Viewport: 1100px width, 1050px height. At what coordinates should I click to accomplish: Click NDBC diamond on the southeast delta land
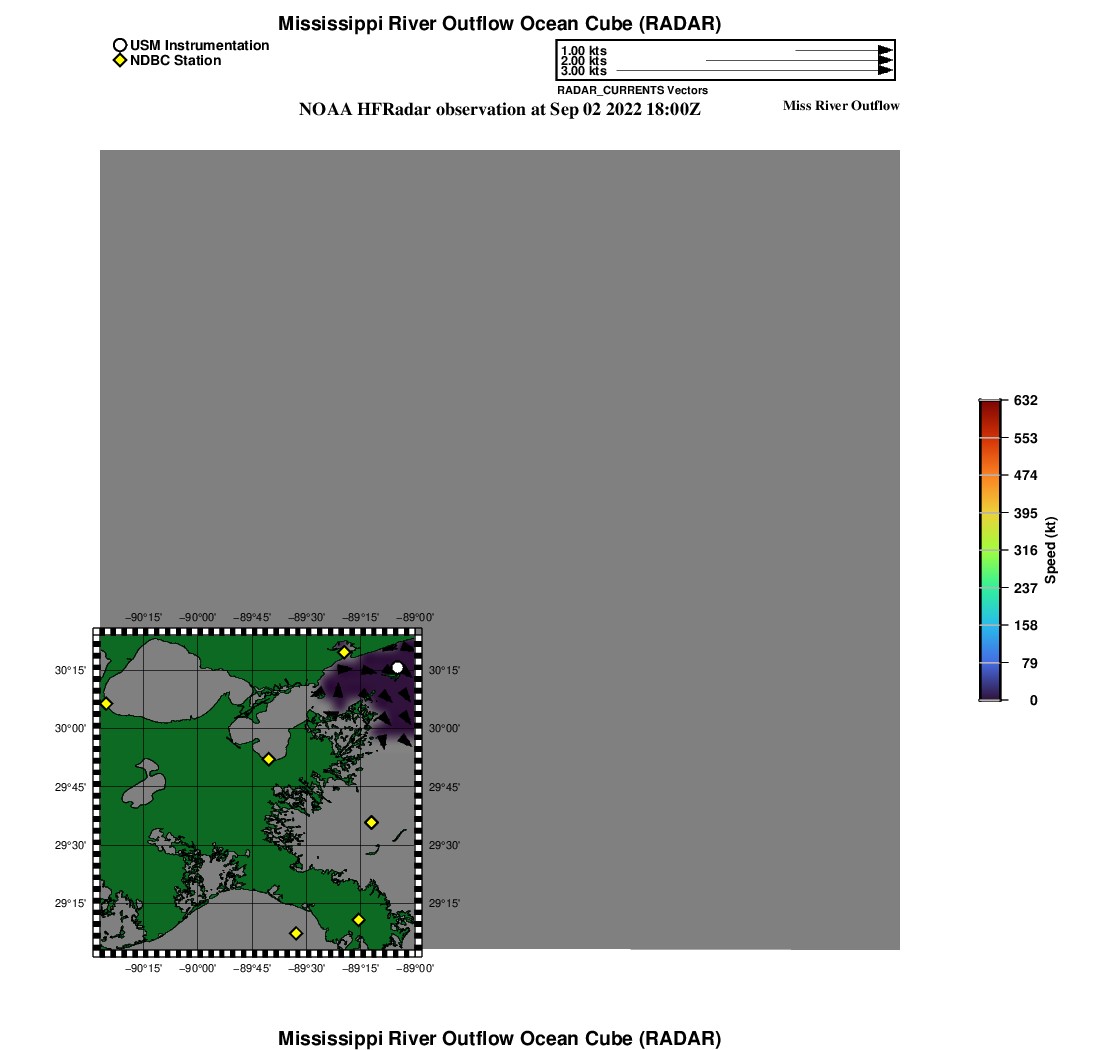click(358, 920)
